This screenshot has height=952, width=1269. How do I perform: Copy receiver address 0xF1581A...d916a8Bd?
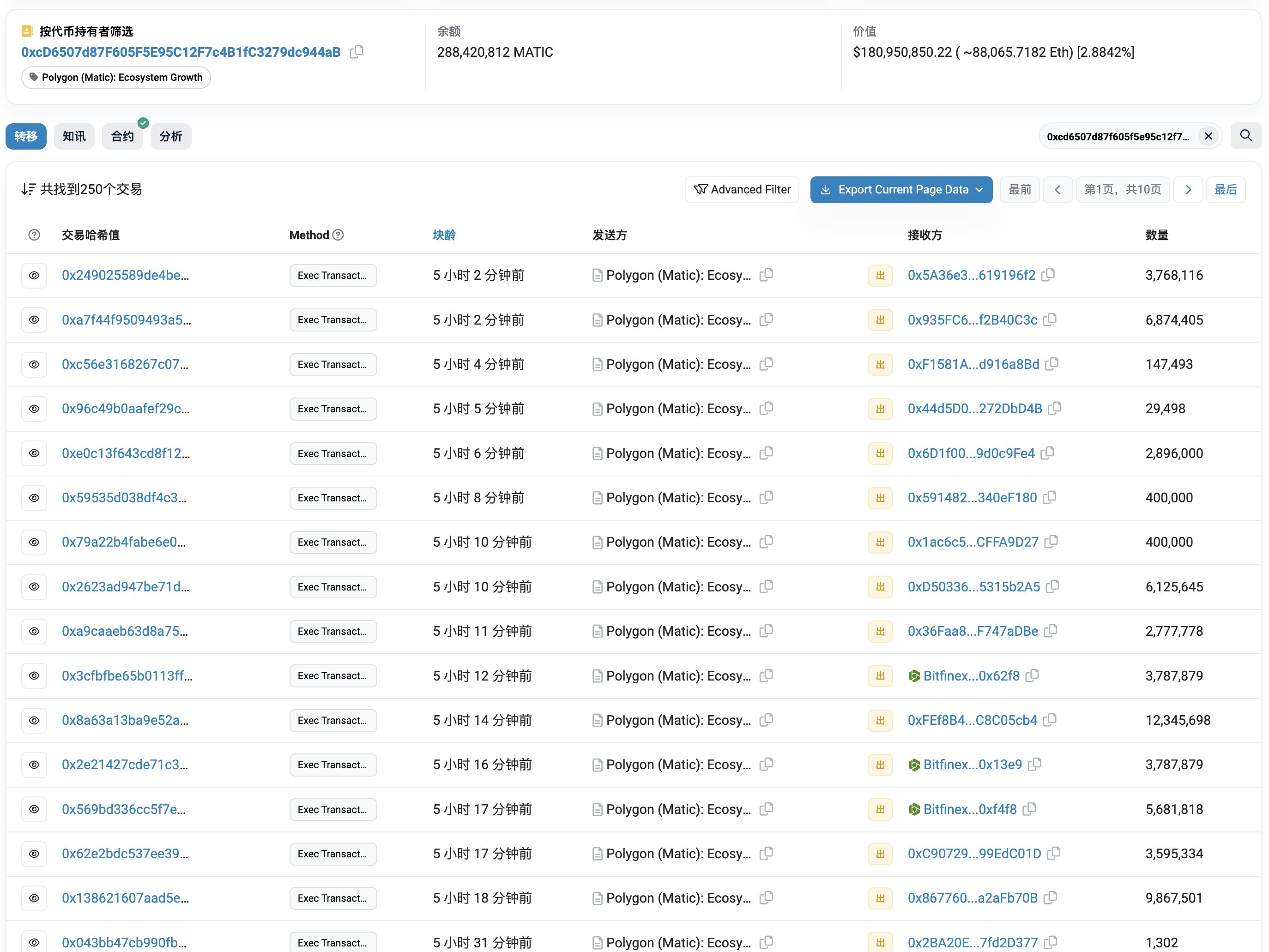pyautogui.click(x=1052, y=364)
